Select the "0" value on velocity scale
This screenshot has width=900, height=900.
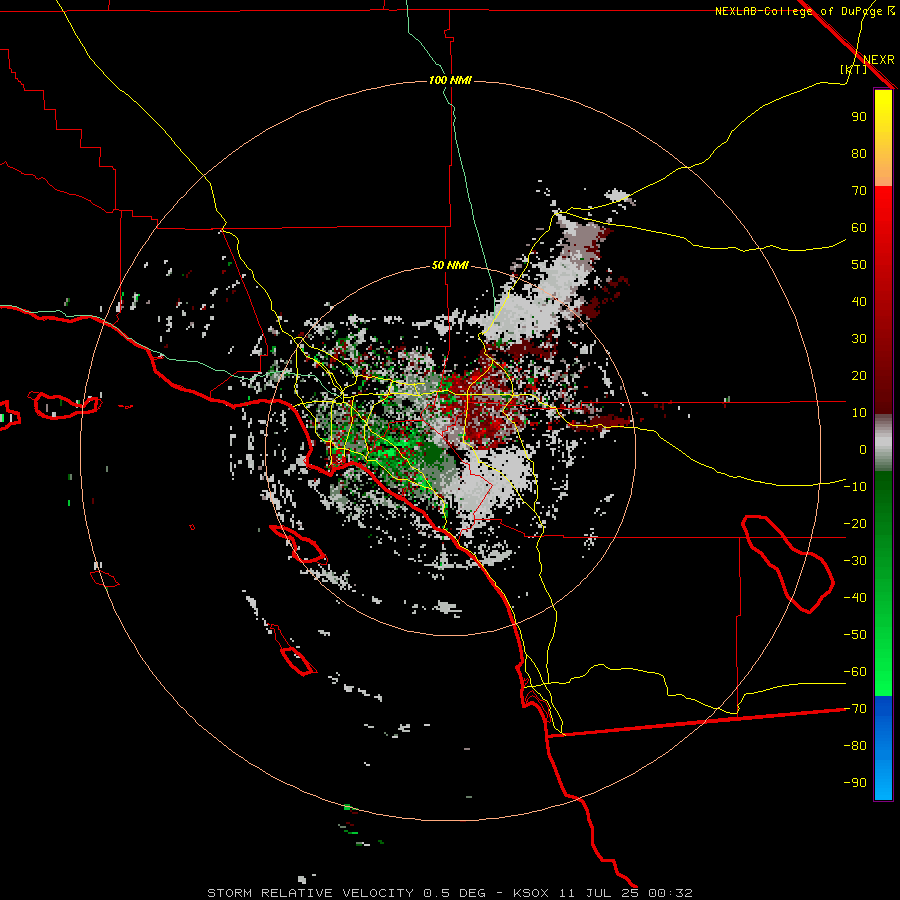[x=863, y=449]
